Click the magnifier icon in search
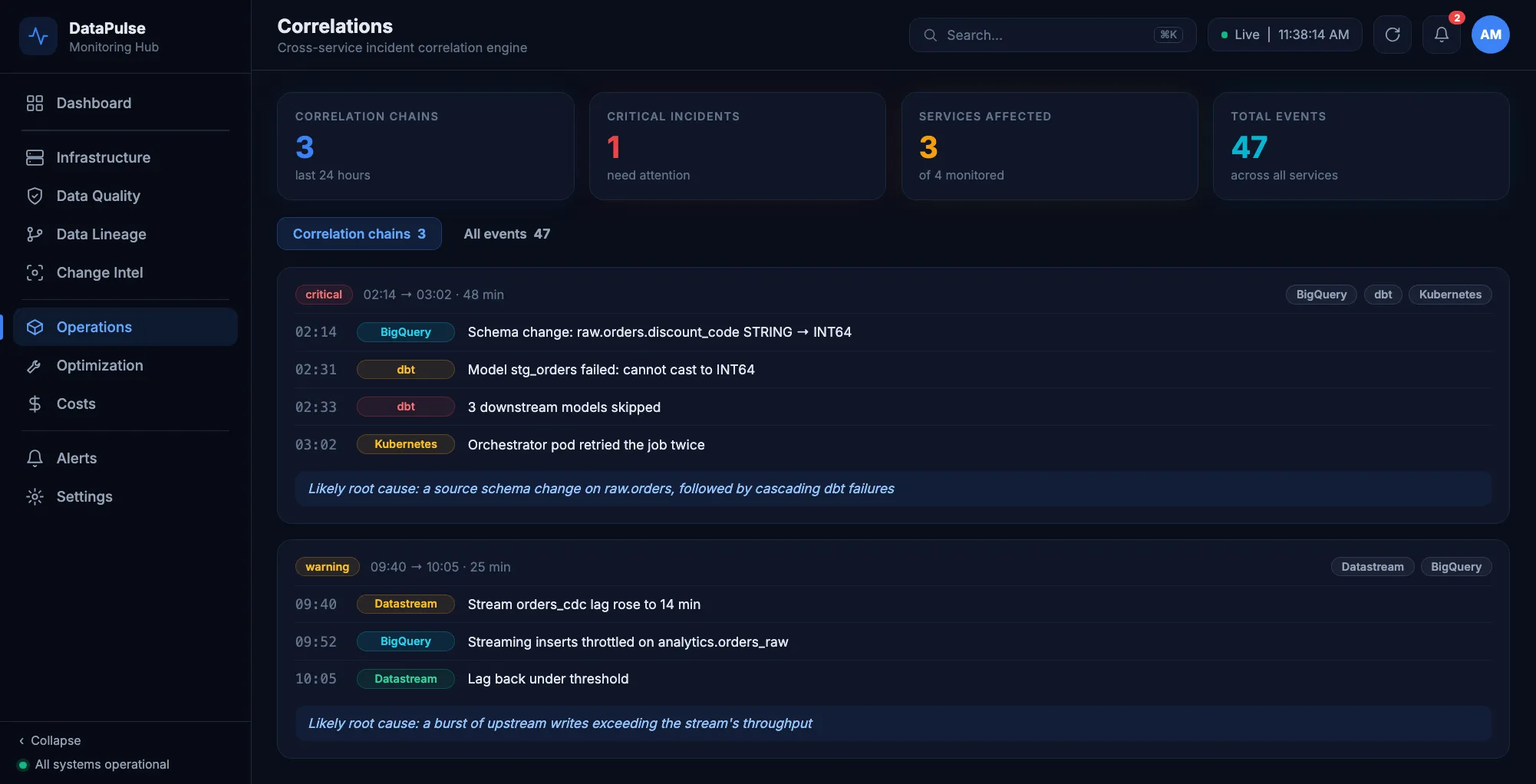 click(x=930, y=35)
